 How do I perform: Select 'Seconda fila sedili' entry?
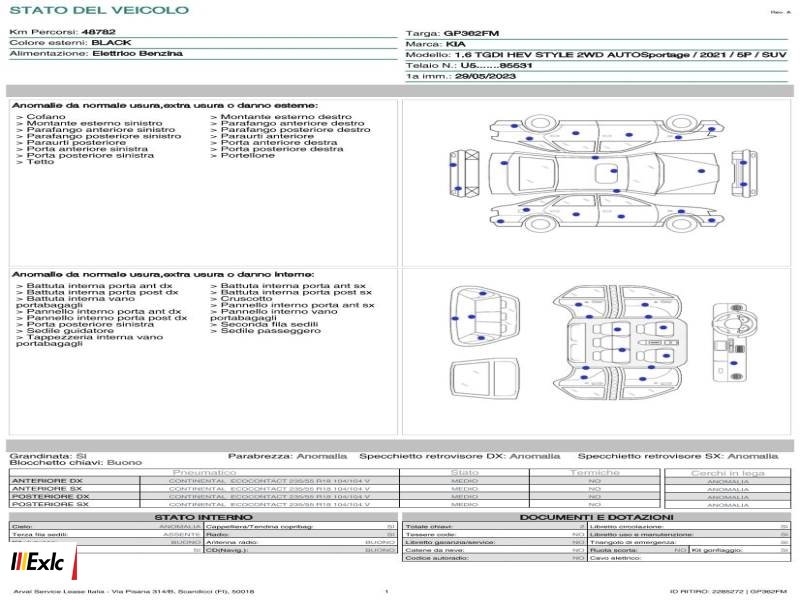[x=264, y=324]
